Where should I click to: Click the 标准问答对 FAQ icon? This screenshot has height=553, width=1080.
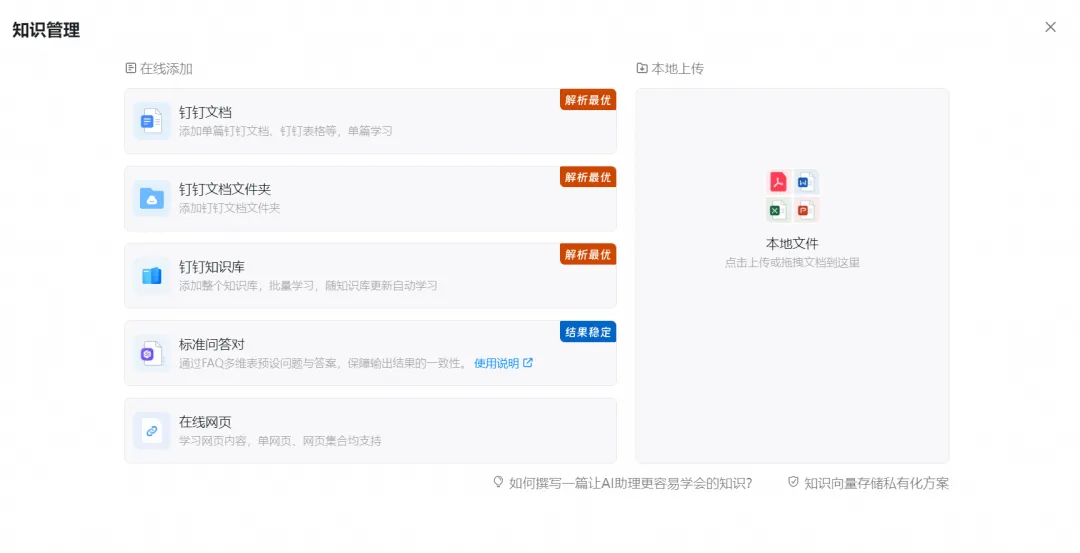tap(152, 353)
